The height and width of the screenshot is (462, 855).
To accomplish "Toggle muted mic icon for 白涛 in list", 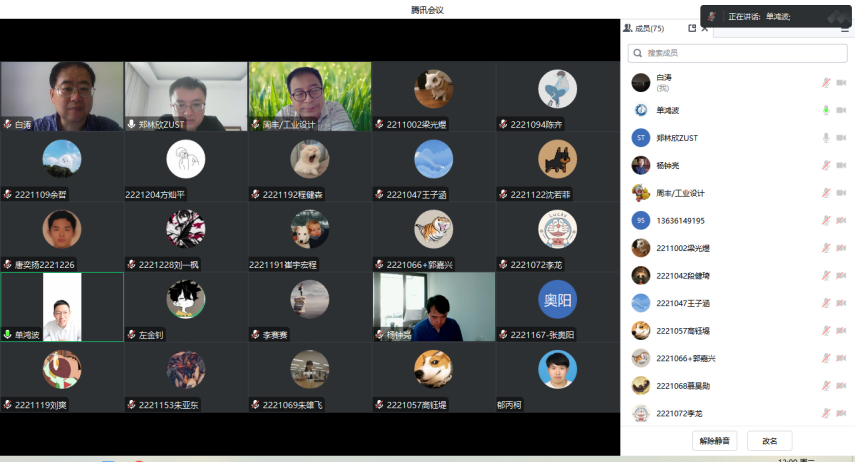I will 826,82.
